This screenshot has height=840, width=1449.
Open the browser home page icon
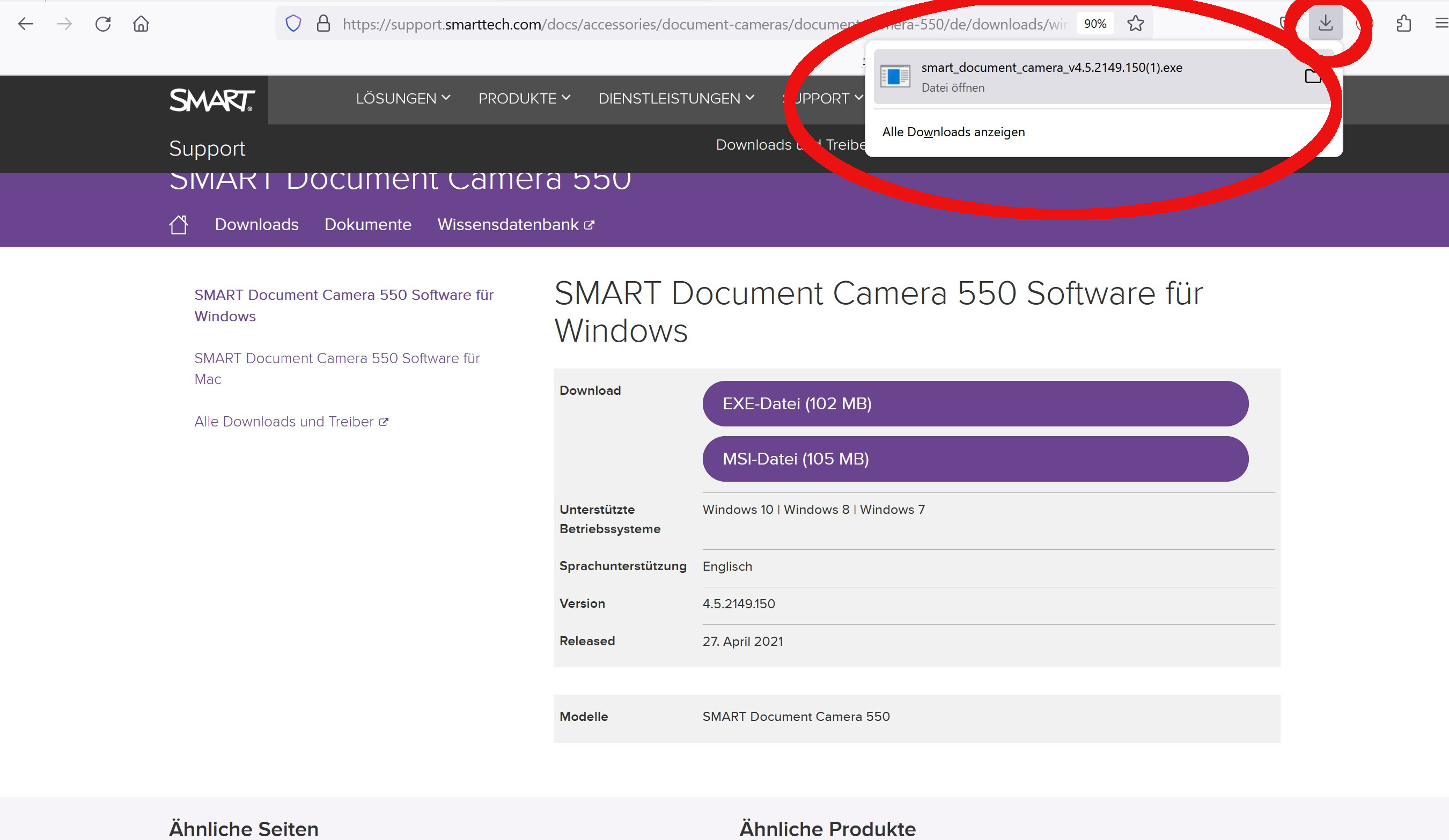click(x=141, y=24)
